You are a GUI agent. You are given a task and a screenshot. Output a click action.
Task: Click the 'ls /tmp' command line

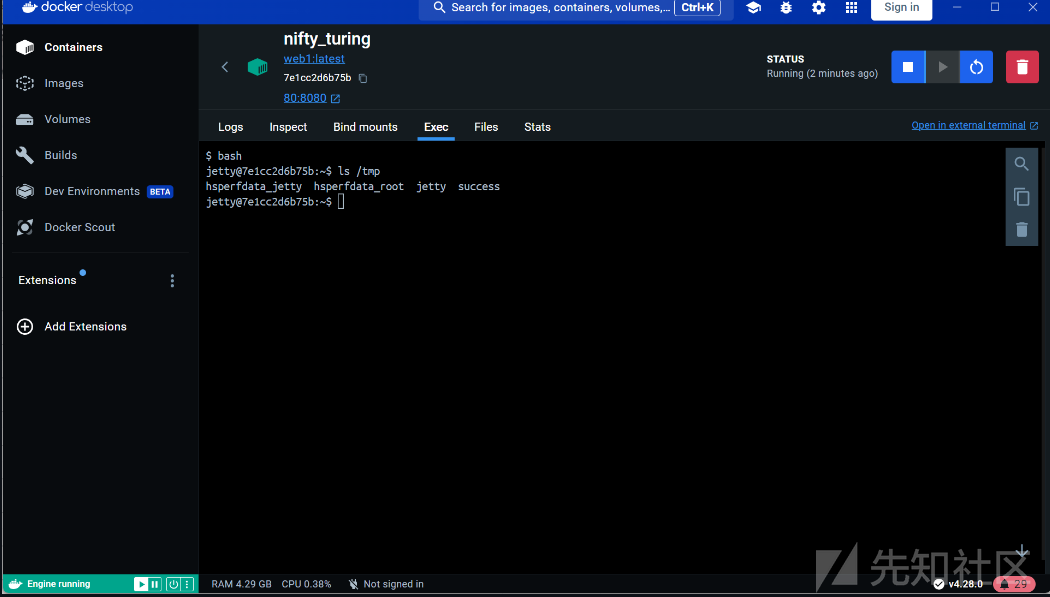point(359,171)
